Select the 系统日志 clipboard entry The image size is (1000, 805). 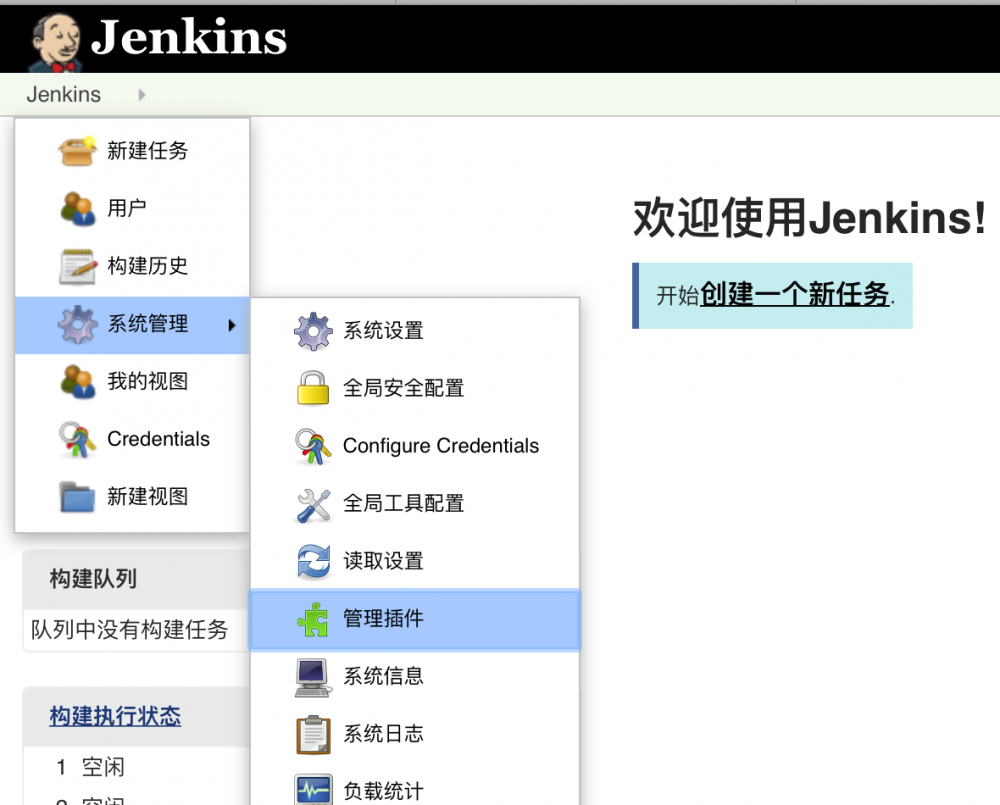coord(385,733)
